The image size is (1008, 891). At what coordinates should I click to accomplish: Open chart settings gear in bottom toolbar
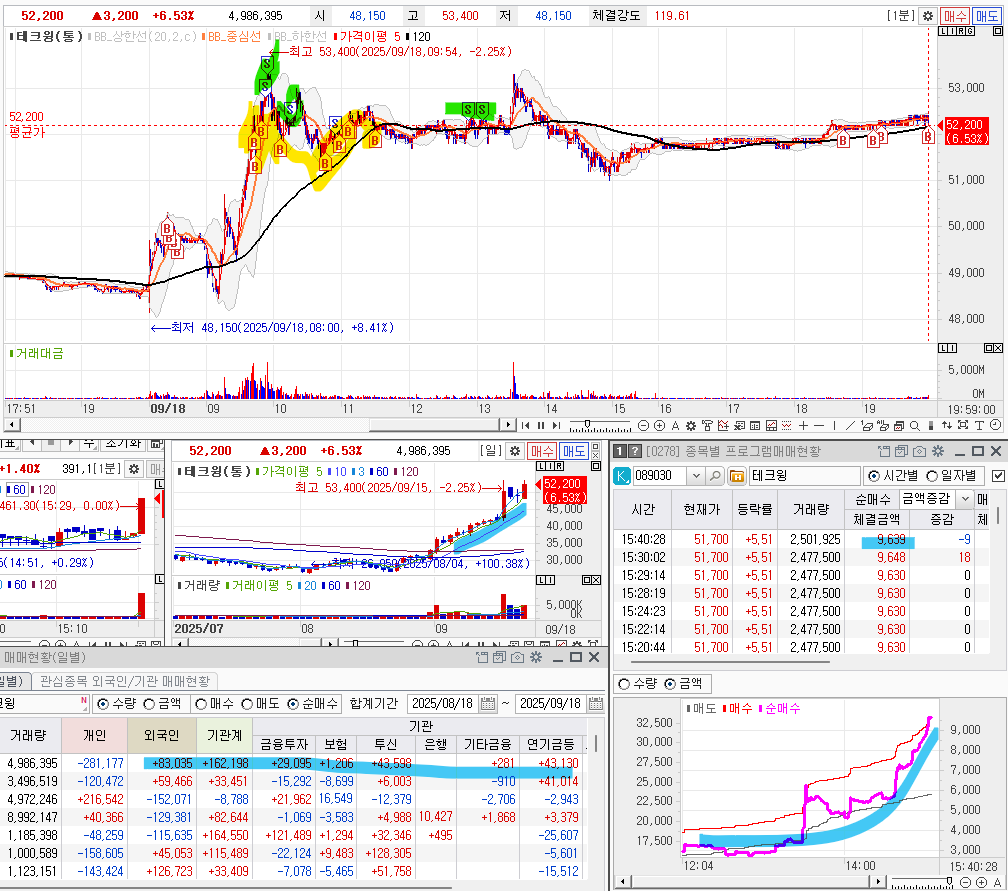(691, 425)
